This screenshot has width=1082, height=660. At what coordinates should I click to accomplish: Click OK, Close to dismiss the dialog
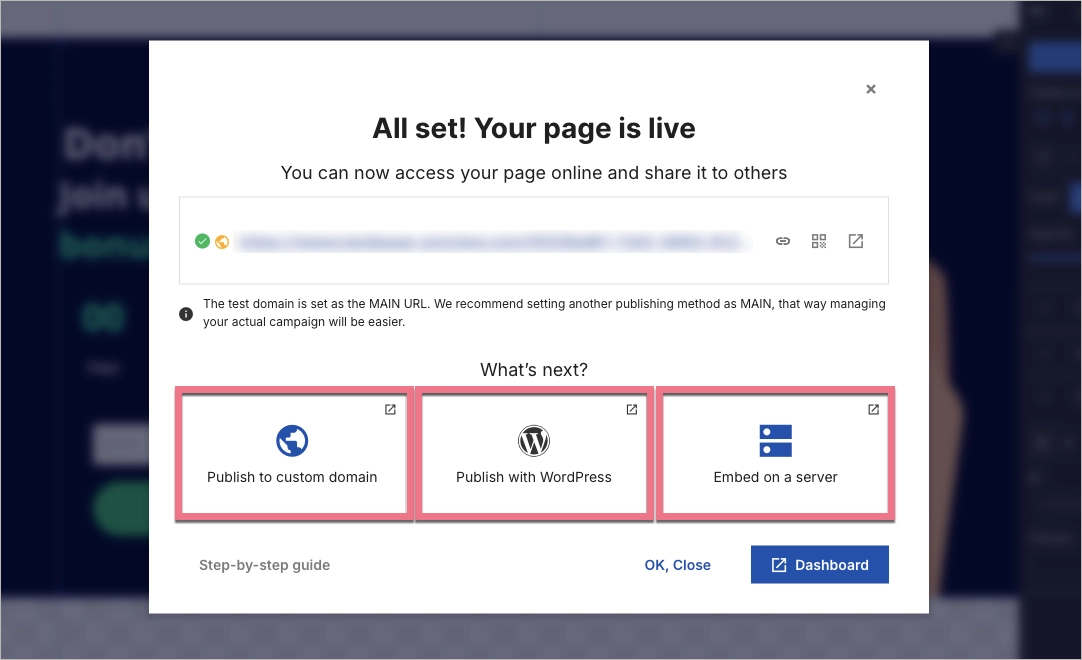pyautogui.click(x=677, y=564)
